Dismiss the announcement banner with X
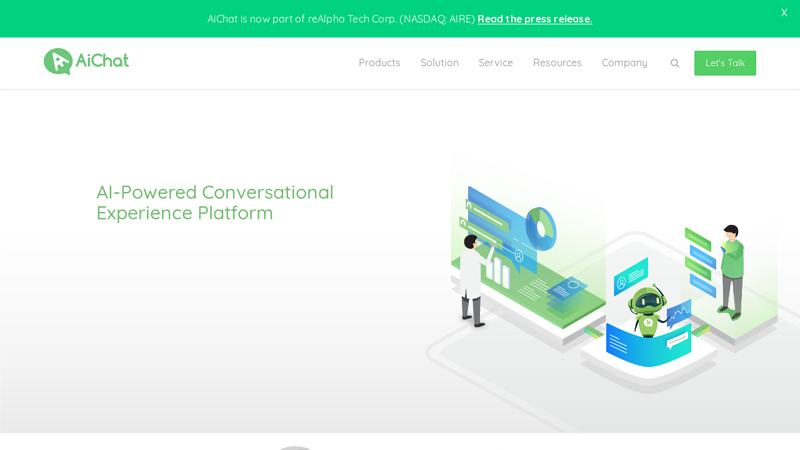 click(x=784, y=13)
